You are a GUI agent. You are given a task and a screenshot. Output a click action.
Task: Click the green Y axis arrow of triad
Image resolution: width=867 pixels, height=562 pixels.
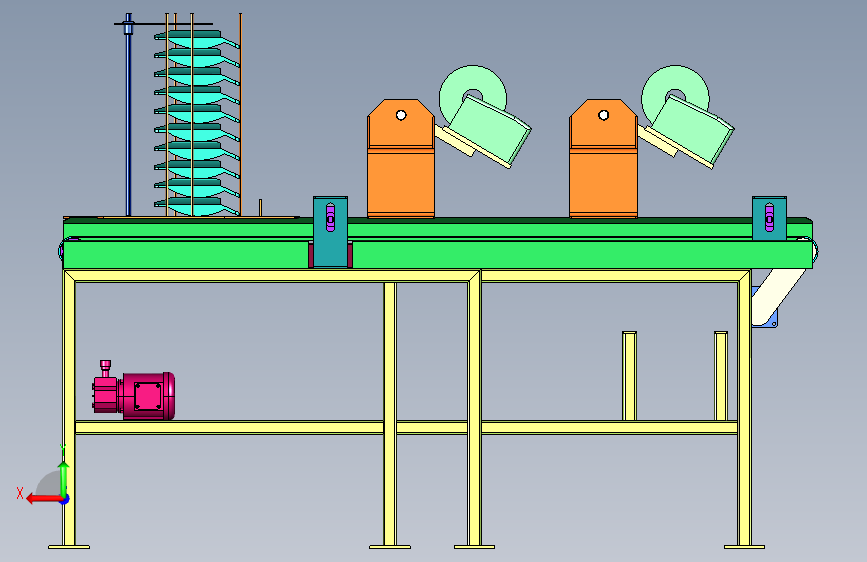click(x=64, y=479)
